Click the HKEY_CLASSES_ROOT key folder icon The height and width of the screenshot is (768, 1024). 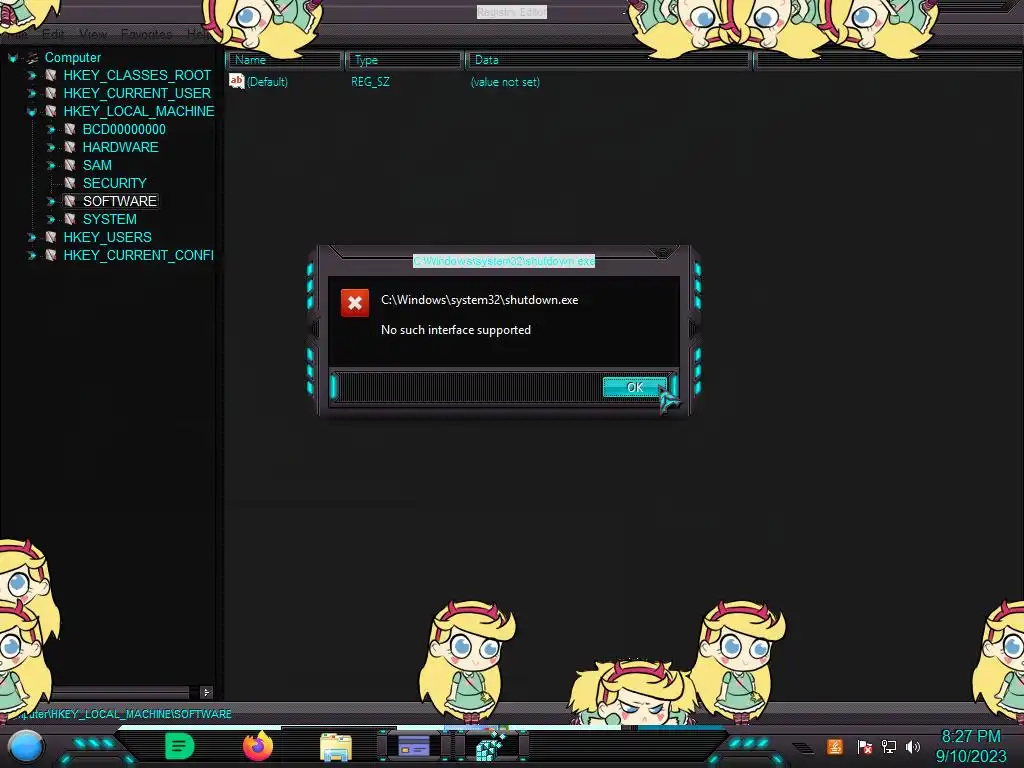click(50, 75)
